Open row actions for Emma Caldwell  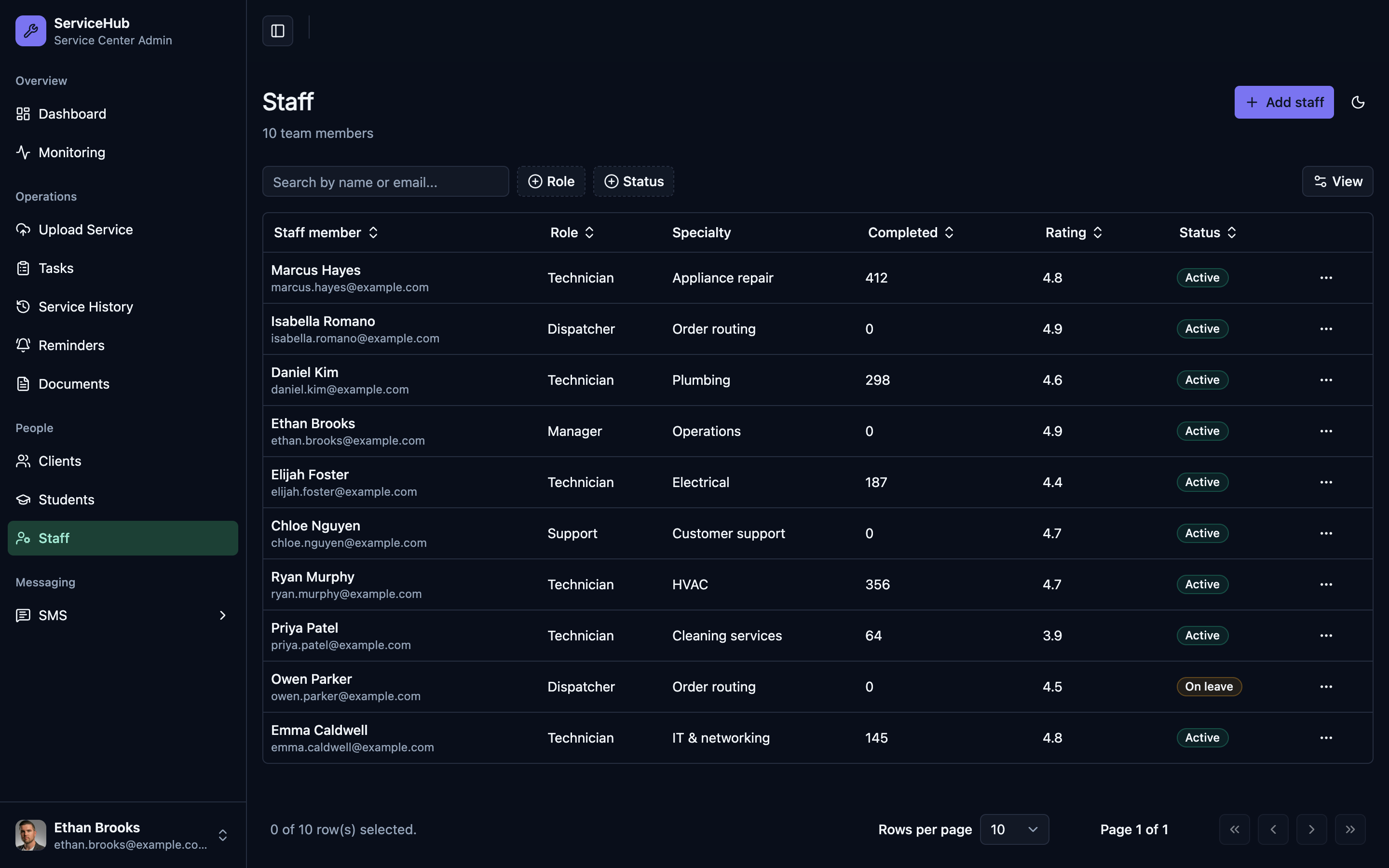[x=1326, y=738]
